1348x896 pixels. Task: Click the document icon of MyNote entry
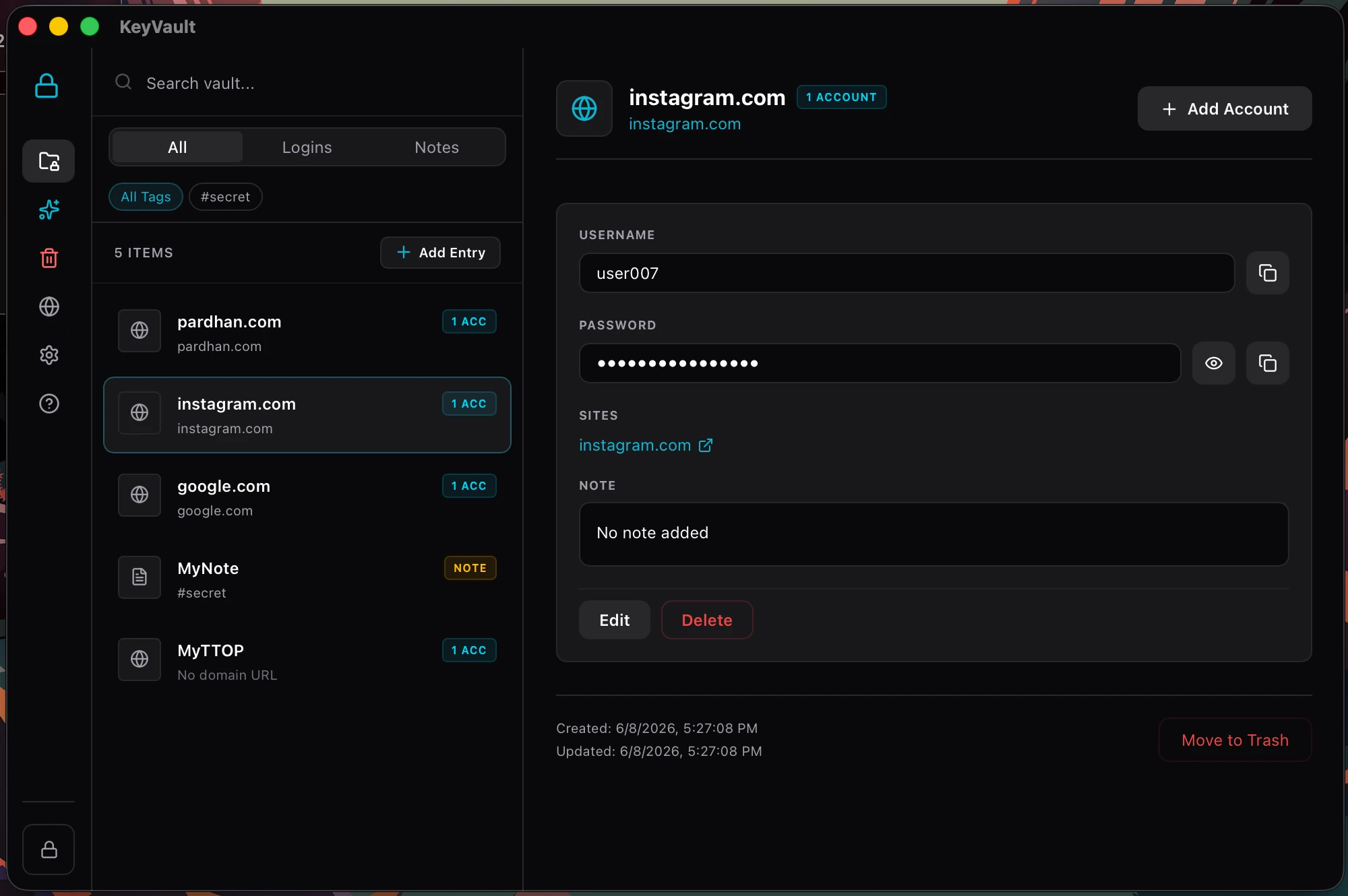[x=140, y=577]
